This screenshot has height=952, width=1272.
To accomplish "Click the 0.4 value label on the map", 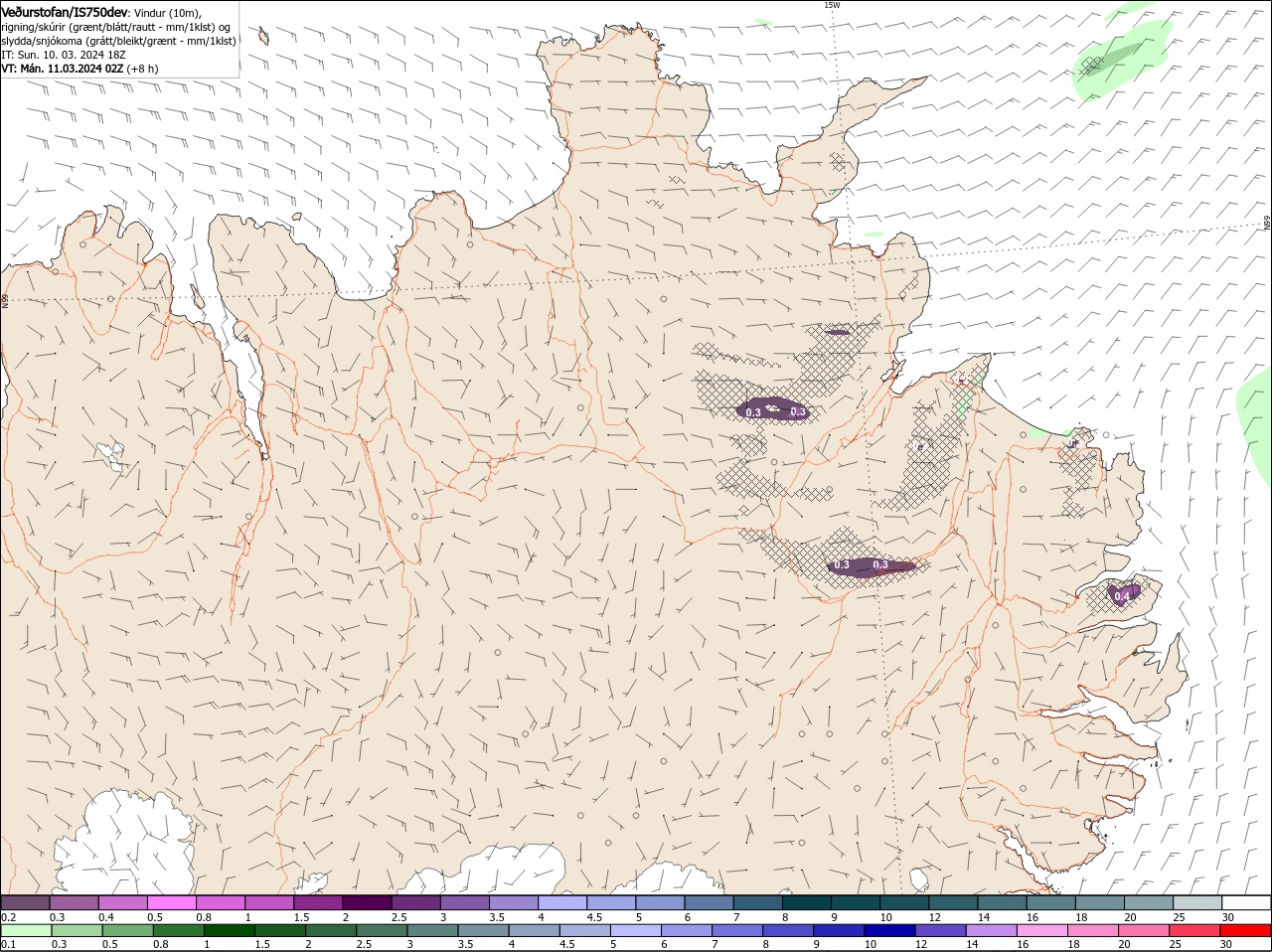I will pos(1122,596).
